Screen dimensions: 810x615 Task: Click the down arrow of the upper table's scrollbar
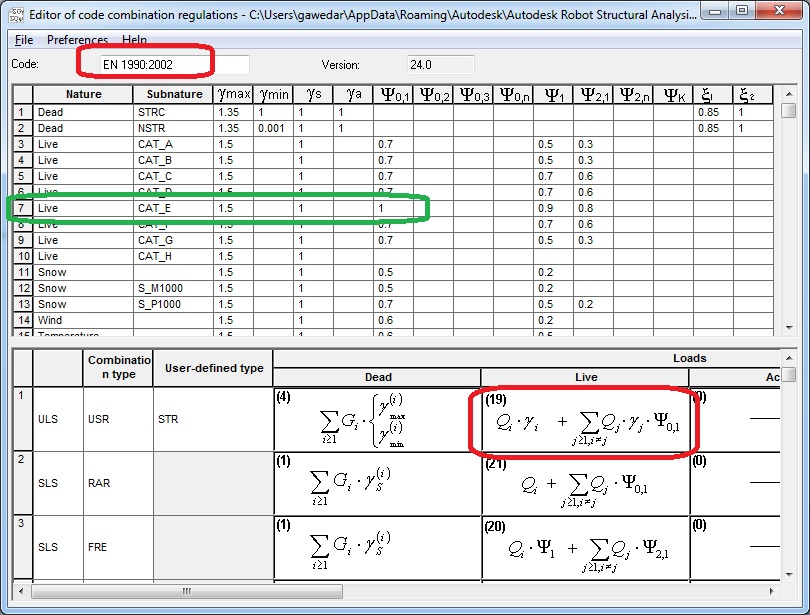pos(789,327)
